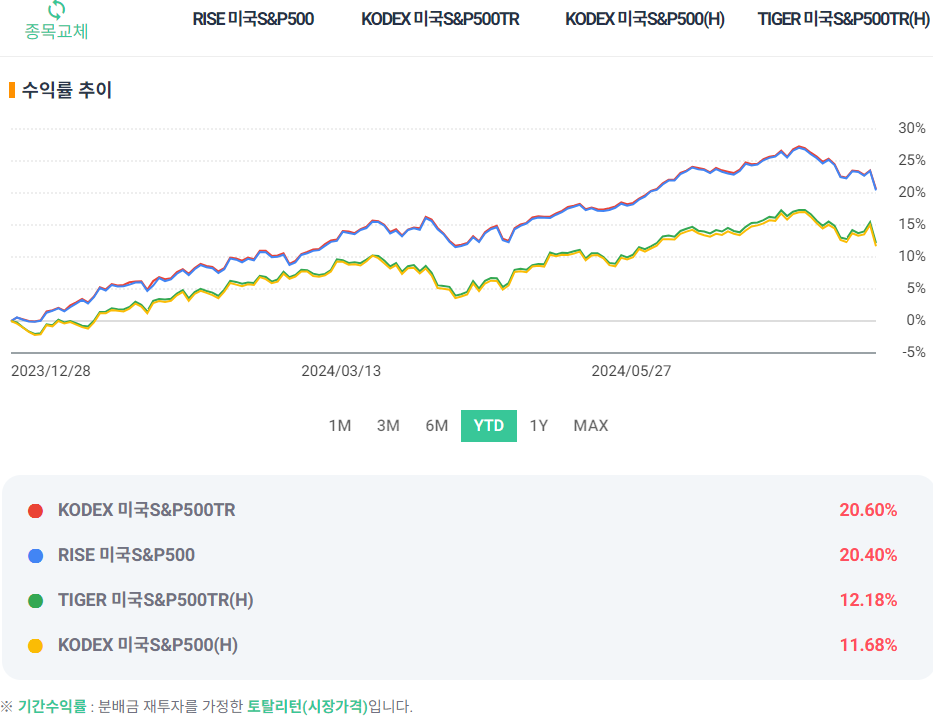Select KODEX 미국S&P500TR header item

click(440, 19)
